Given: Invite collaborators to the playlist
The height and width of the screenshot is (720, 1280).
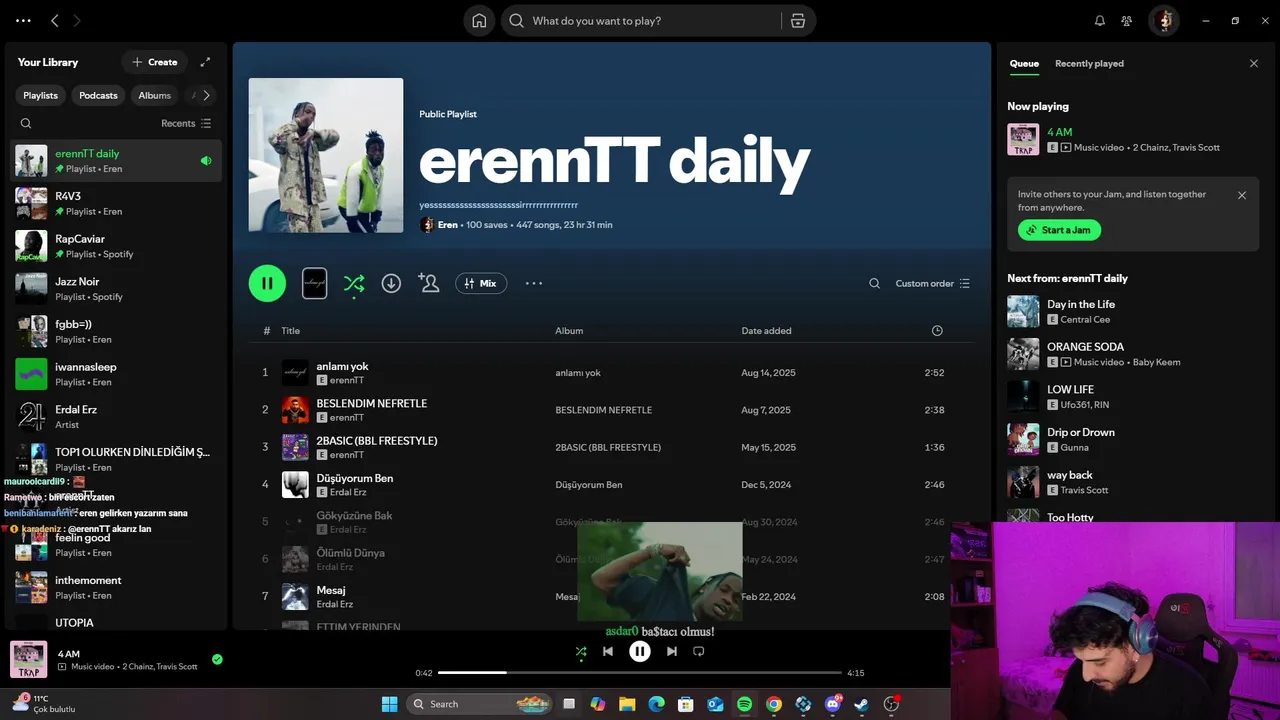Looking at the screenshot, I should 429,283.
